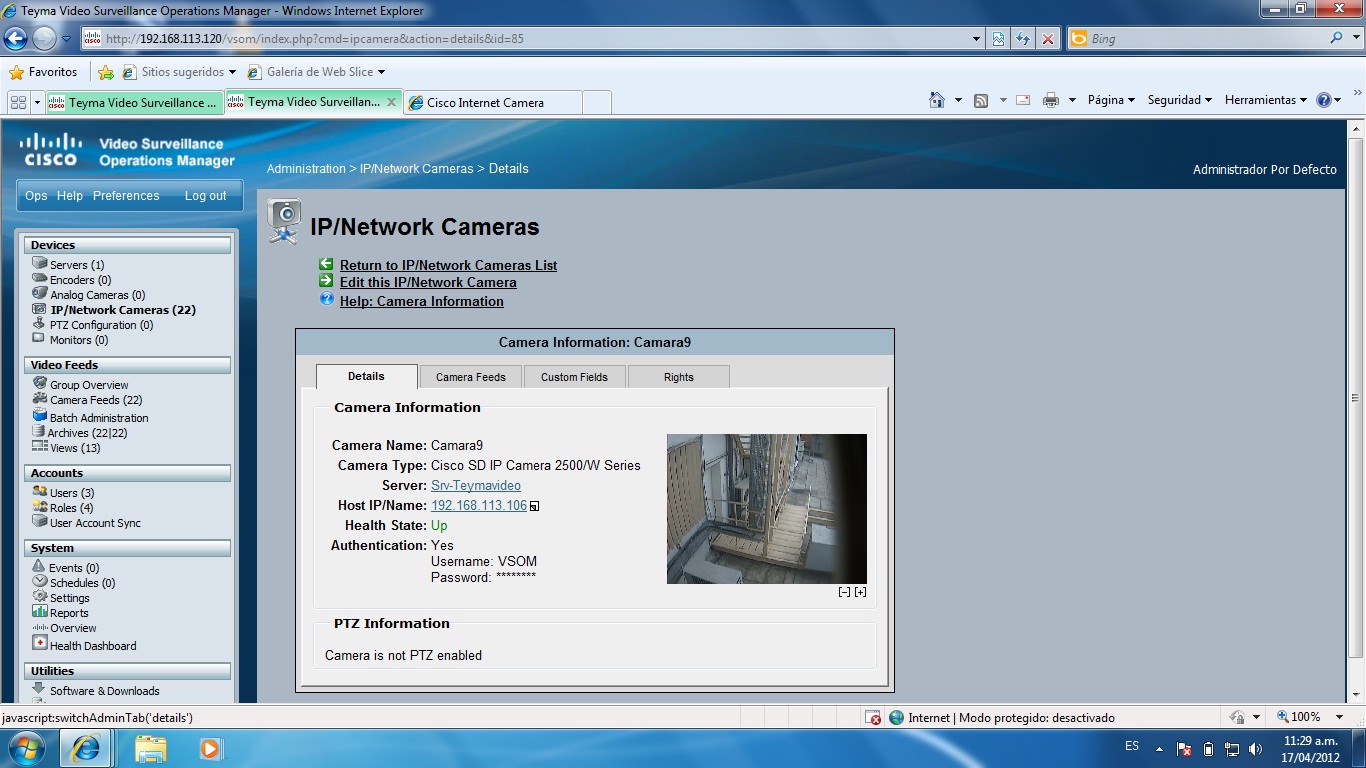1366x768 pixels.
Task: Click the PTZ Configuration joystick icon
Action: pyautogui.click(x=40, y=324)
